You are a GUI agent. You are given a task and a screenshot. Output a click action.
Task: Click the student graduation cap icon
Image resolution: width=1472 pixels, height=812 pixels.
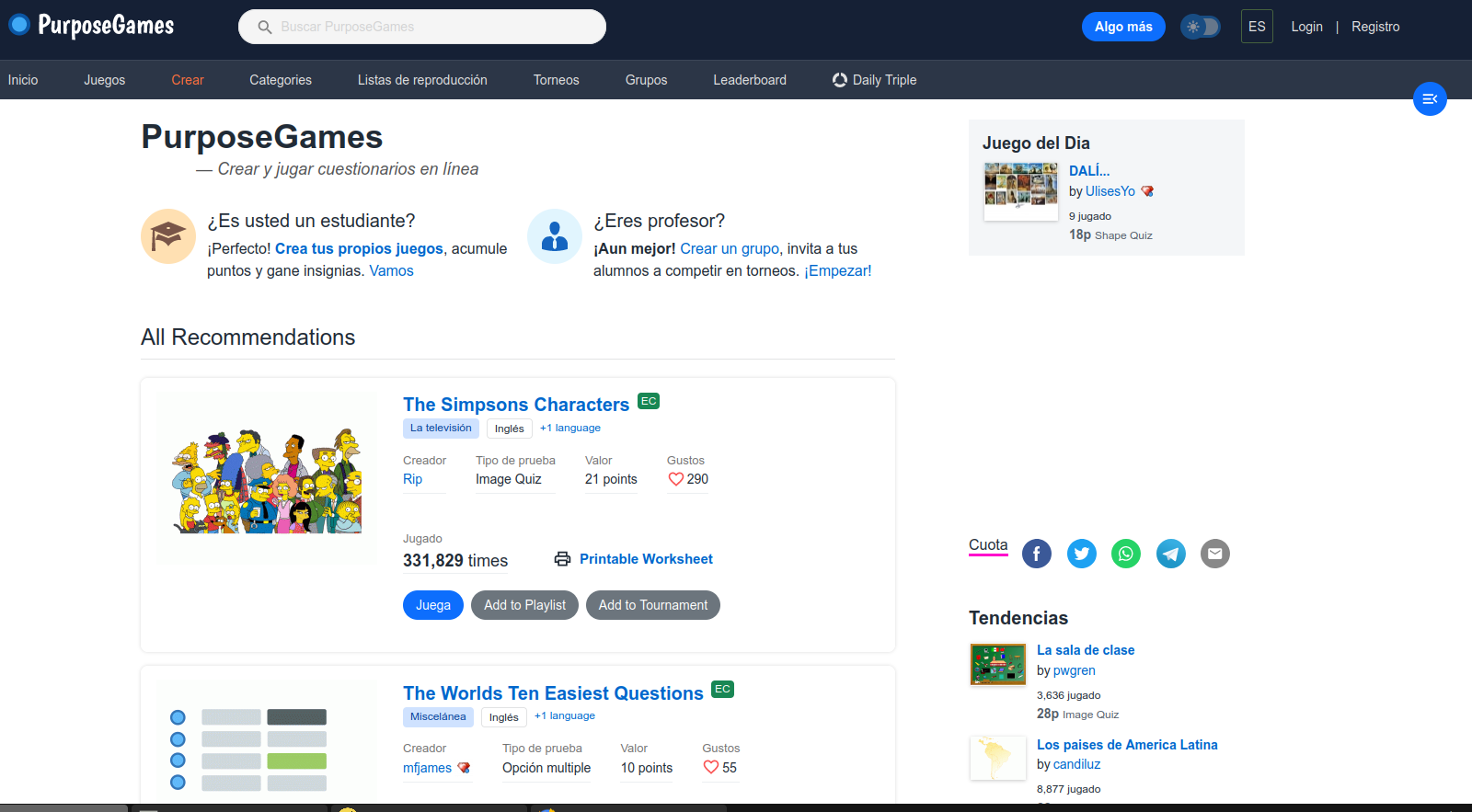[x=168, y=236]
